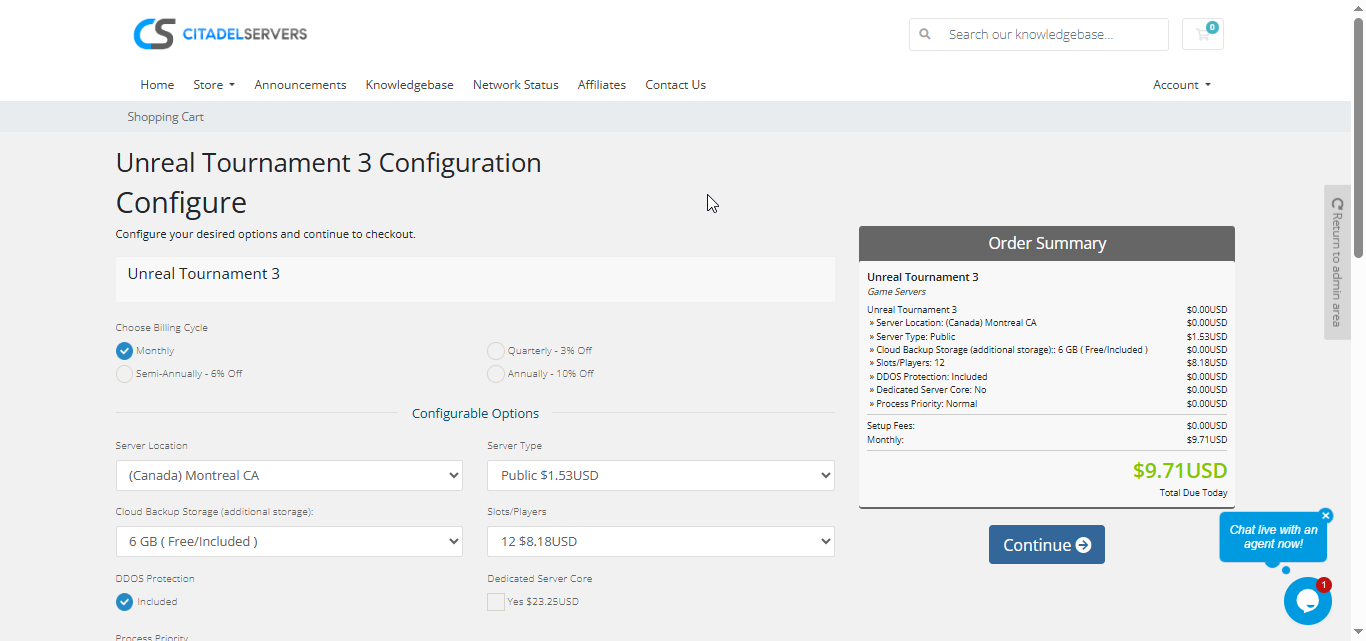Viewport: 1366px width, 641px height.
Task: Click the Continue button
Action: (x=1047, y=545)
